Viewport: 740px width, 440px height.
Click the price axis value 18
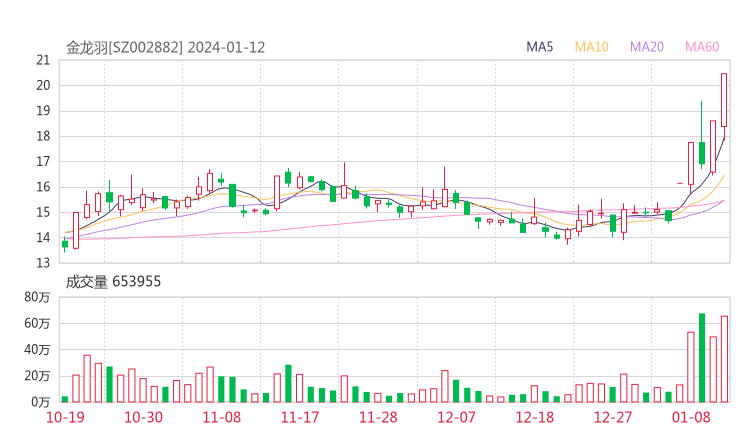43,136
